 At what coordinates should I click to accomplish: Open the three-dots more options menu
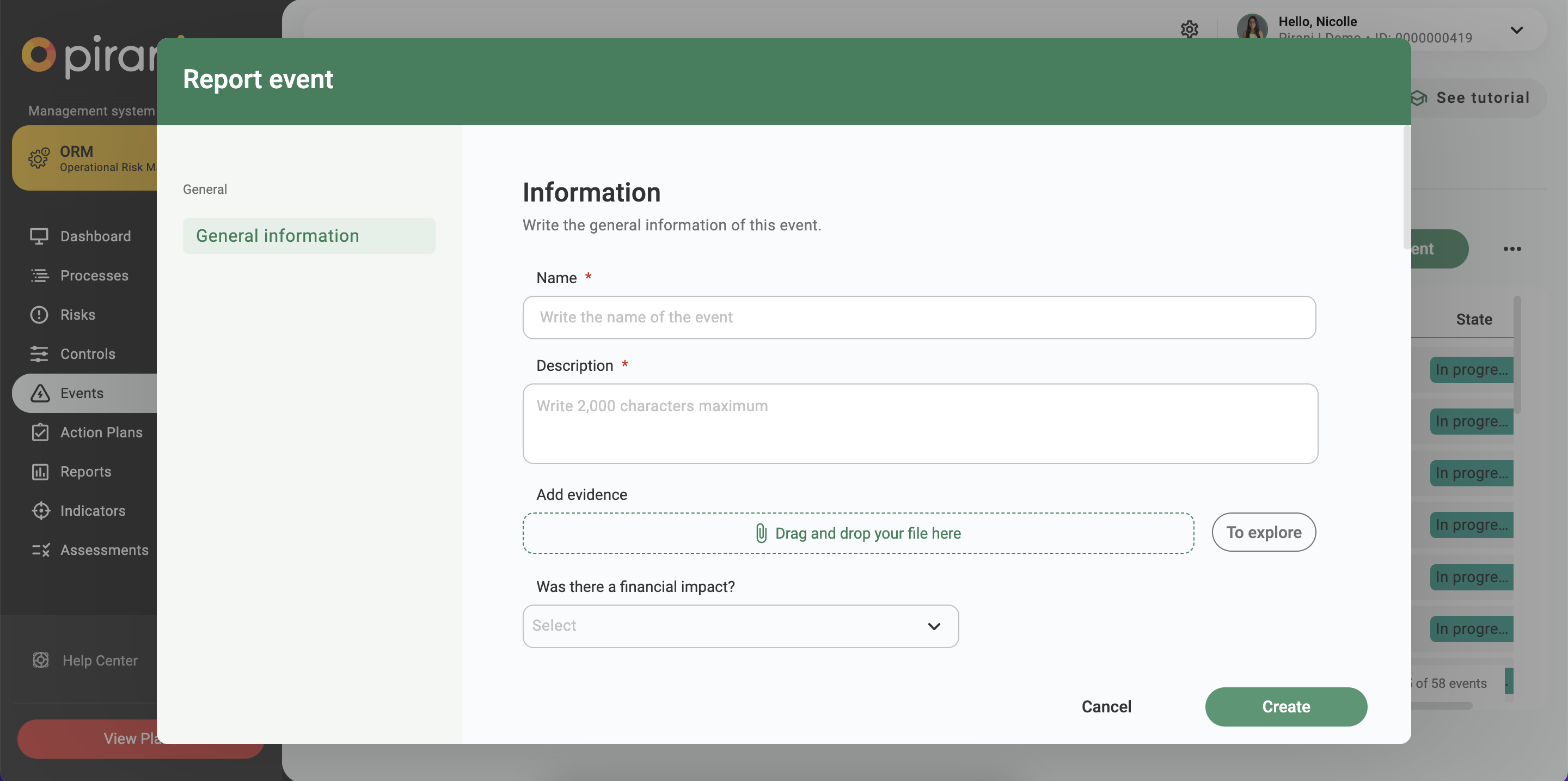tap(1512, 249)
